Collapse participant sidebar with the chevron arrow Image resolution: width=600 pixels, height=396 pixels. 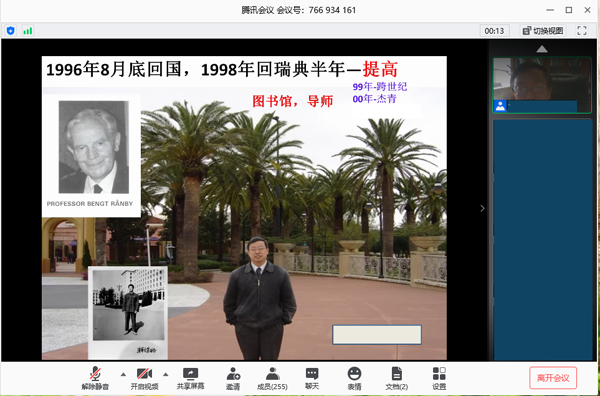point(482,208)
